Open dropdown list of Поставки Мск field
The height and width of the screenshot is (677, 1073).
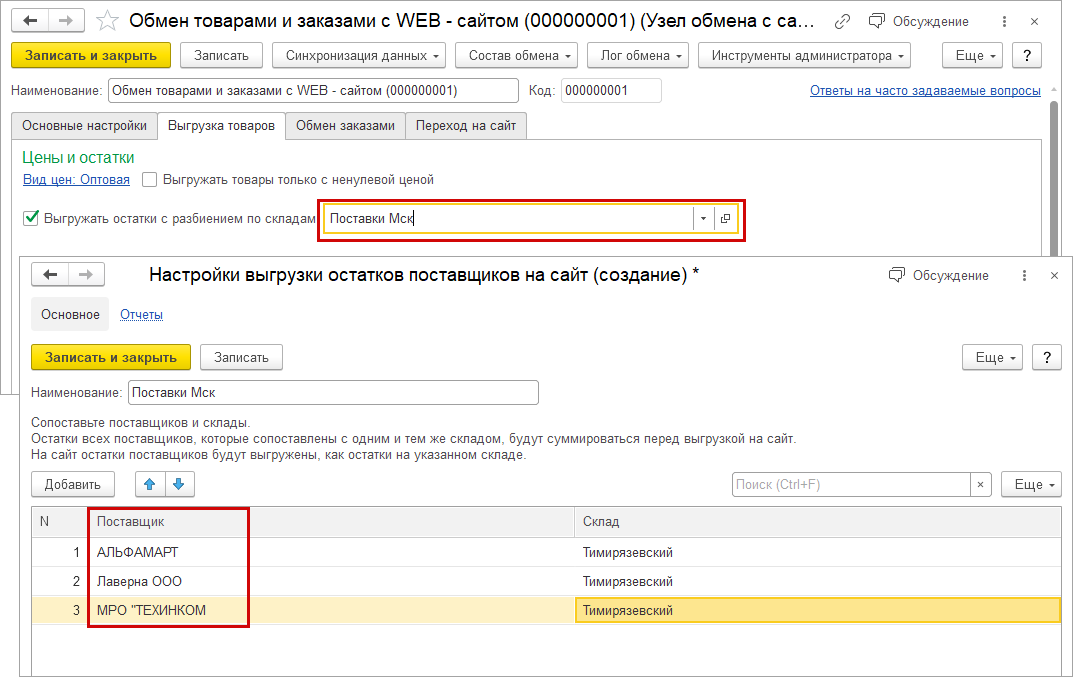pos(703,218)
